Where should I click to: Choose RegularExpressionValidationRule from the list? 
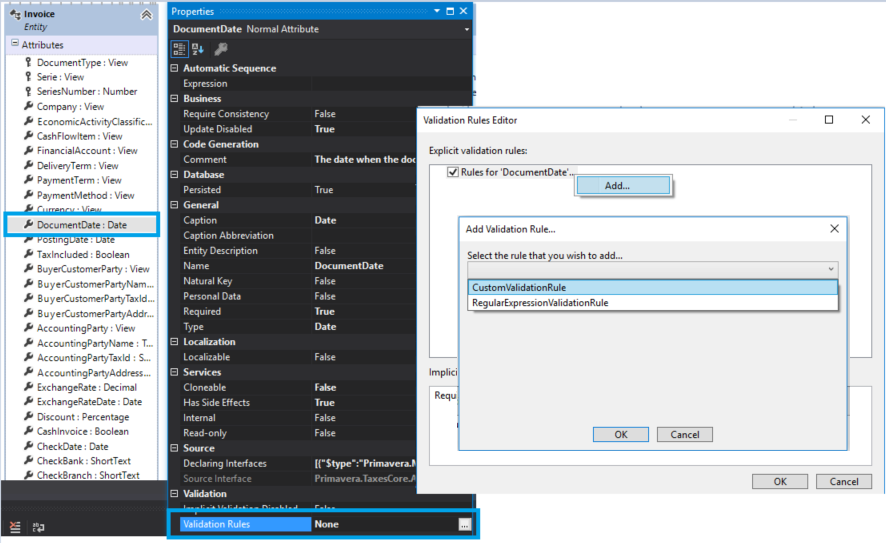tap(653, 303)
